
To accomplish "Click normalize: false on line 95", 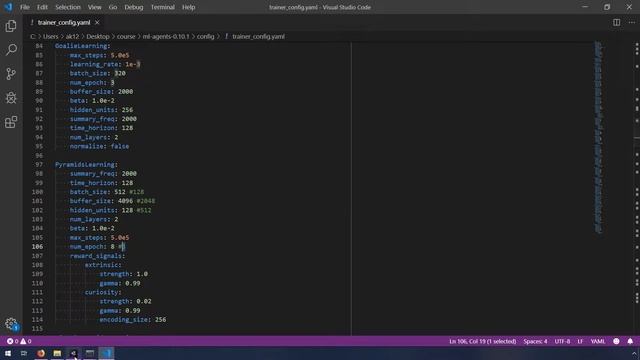I will (x=99, y=146).
